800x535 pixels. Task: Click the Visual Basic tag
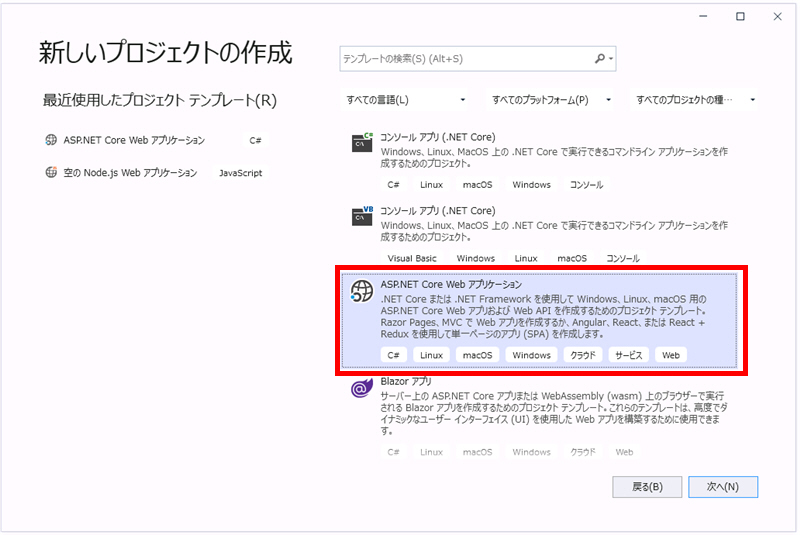tap(412, 258)
